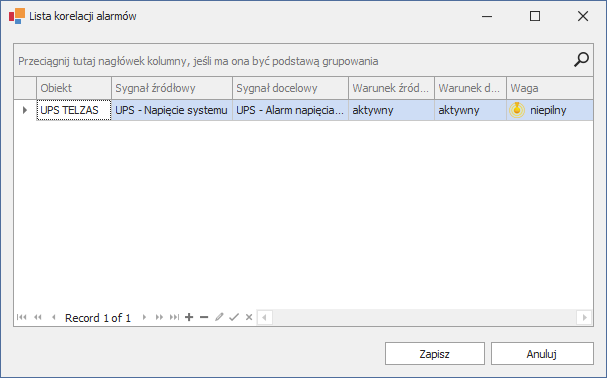
Task: Go to last record in navigator
Action: click(x=175, y=317)
